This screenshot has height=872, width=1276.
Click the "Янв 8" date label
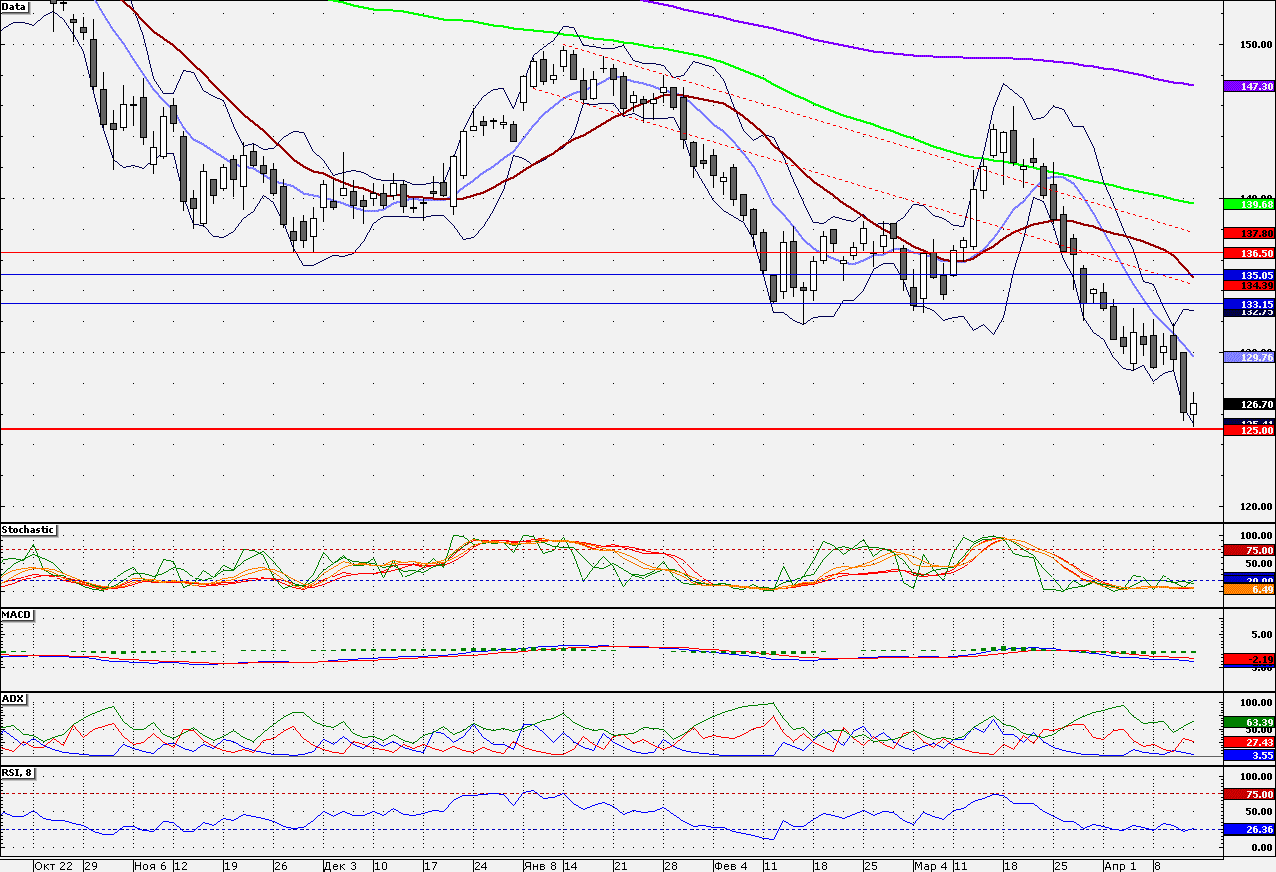[539, 865]
